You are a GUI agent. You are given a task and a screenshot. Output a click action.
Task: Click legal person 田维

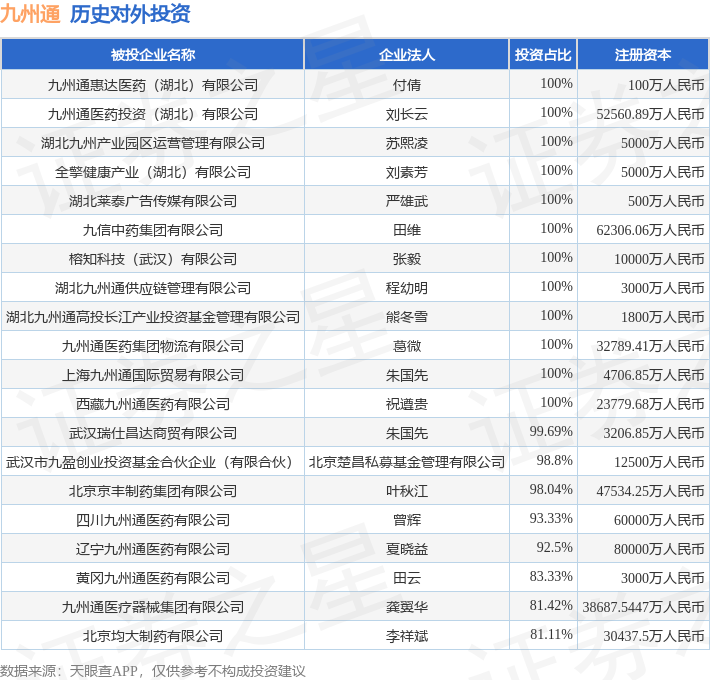[407, 230]
